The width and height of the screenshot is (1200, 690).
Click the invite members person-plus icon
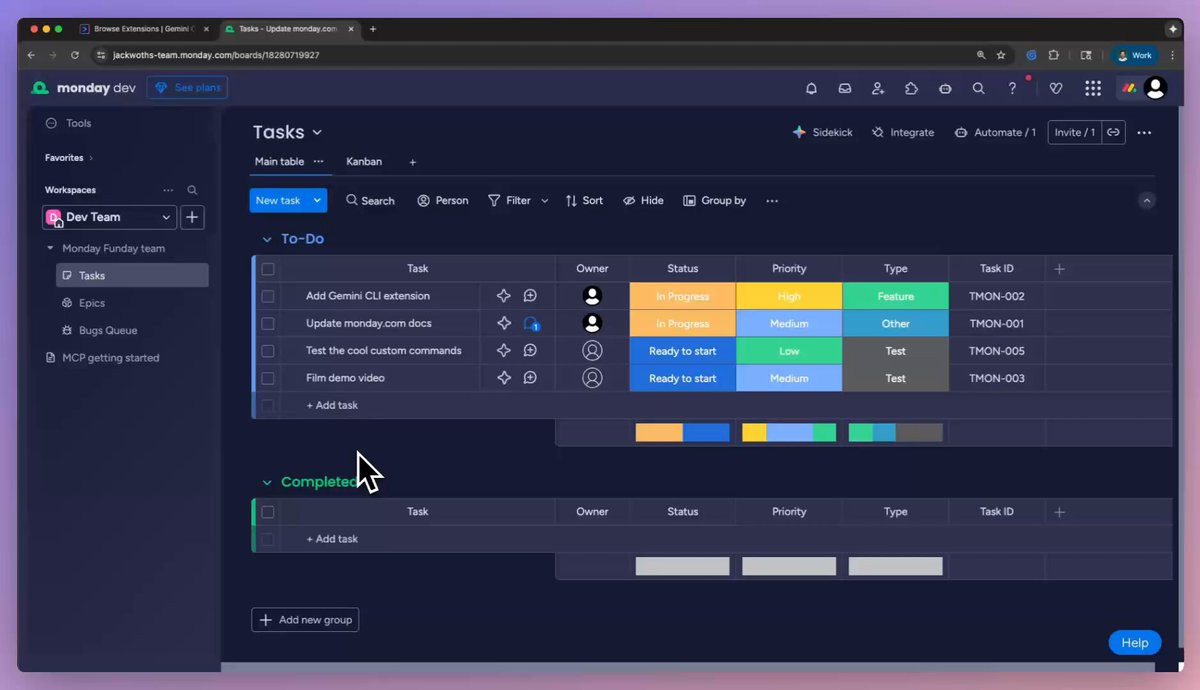[878, 88]
